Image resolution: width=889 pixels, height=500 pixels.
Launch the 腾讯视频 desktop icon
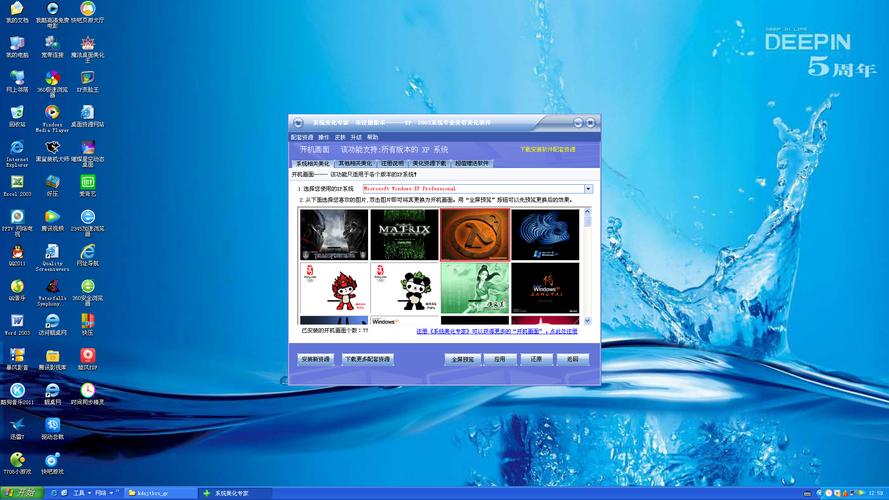point(52,221)
